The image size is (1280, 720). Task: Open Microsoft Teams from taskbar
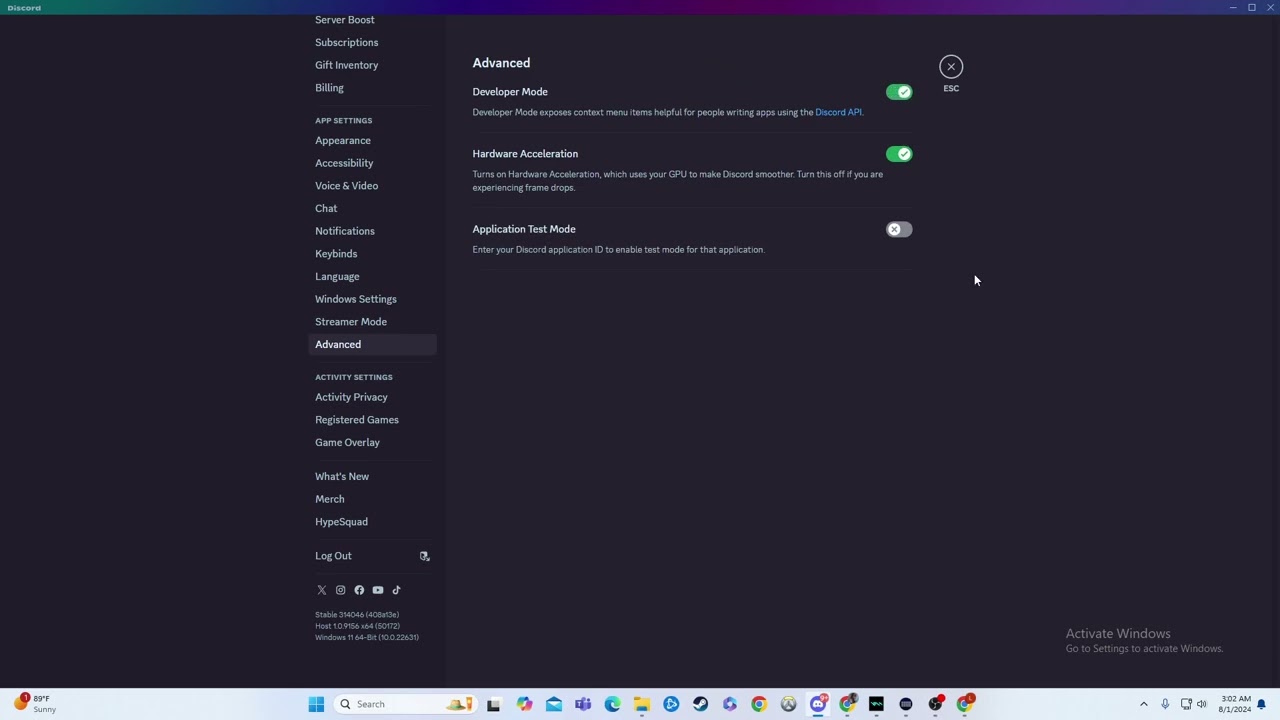(x=583, y=704)
